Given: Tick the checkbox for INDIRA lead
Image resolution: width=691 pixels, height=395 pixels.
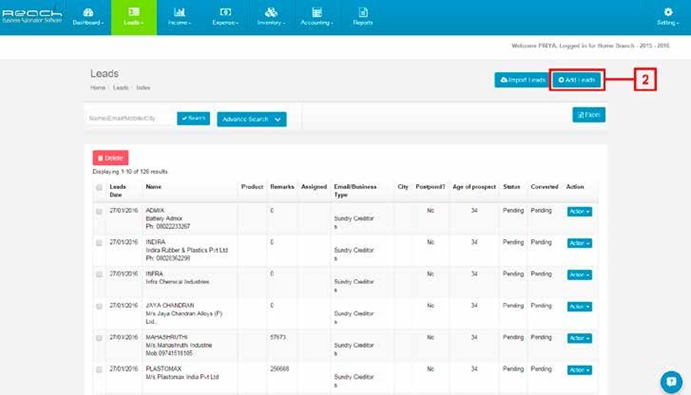Looking at the screenshot, I should click(99, 243).
